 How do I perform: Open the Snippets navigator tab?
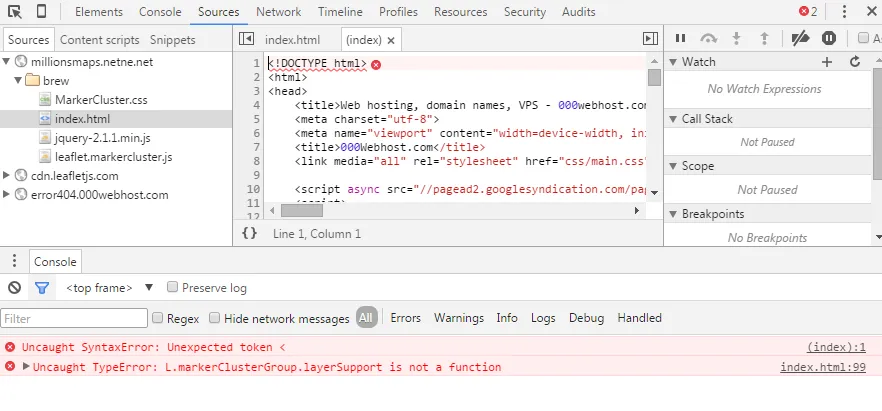(173, 40)
